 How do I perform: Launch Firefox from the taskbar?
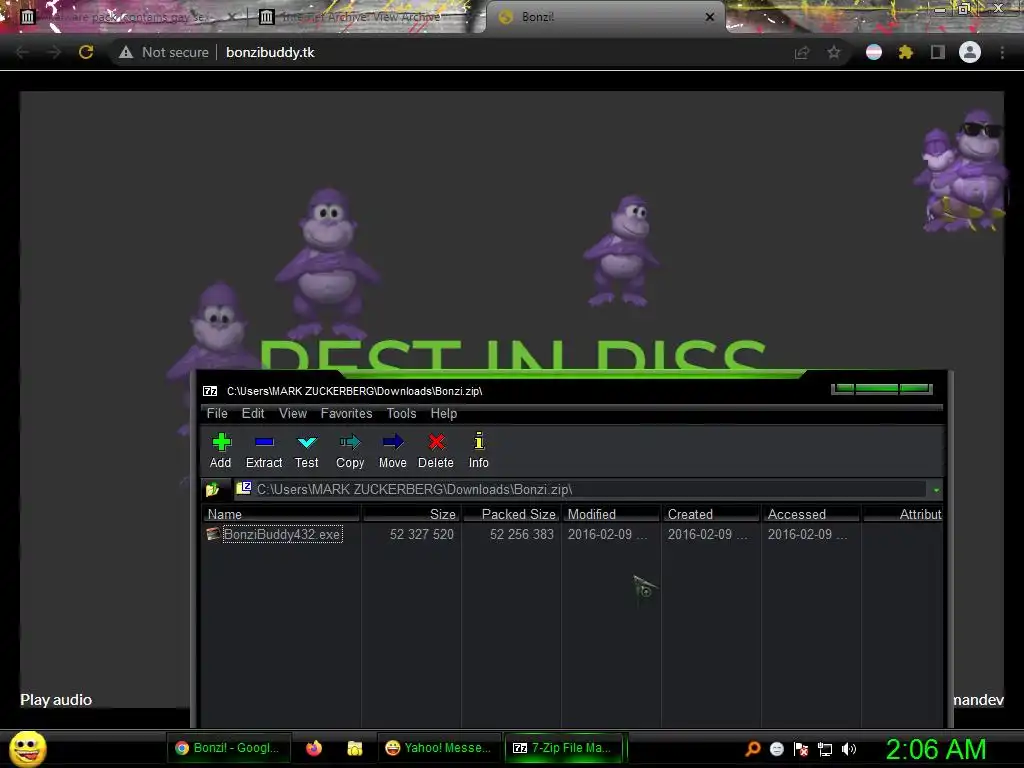click(x=313, y=748)
